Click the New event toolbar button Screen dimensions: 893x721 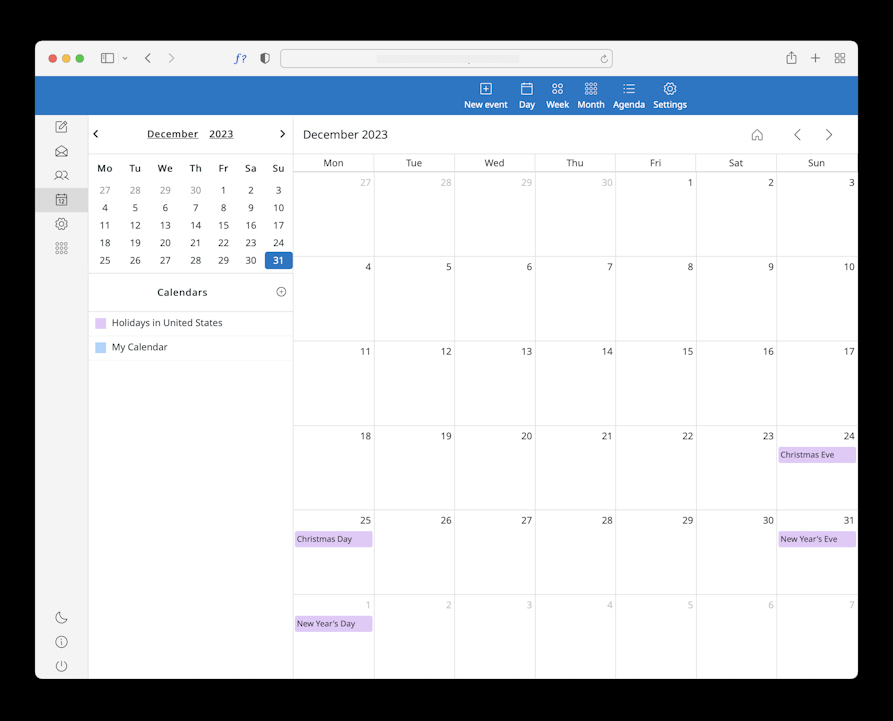[x=485, y=96]
